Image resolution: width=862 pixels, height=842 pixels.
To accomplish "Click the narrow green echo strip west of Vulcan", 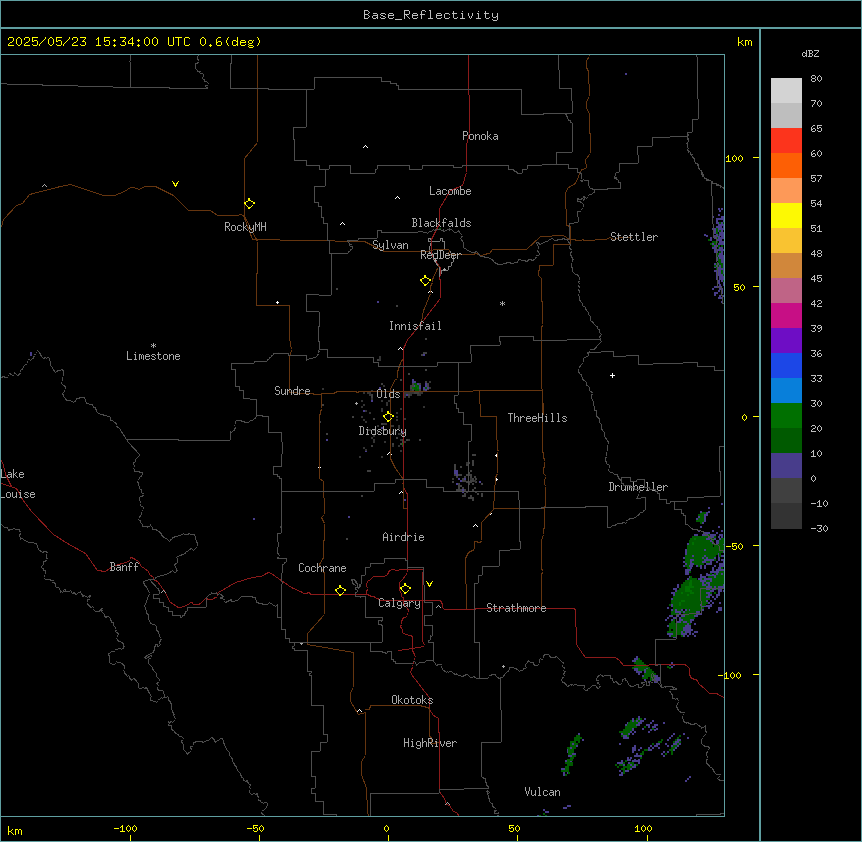I will coord(572,754).
